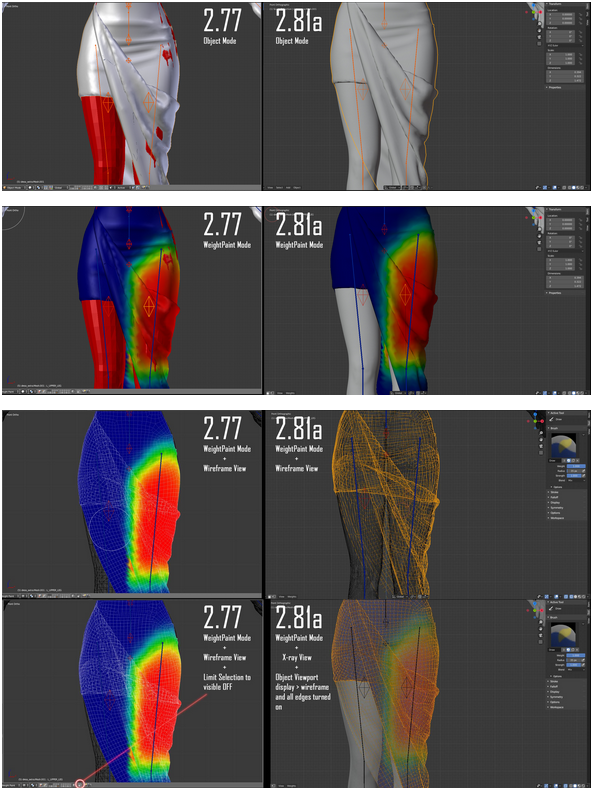Image resolution: width=592 pixels, height=788 pixels.
Task: Click the Draw tool icon under Active Tool in Wireframe View
Action: click(x=551, y=419)
